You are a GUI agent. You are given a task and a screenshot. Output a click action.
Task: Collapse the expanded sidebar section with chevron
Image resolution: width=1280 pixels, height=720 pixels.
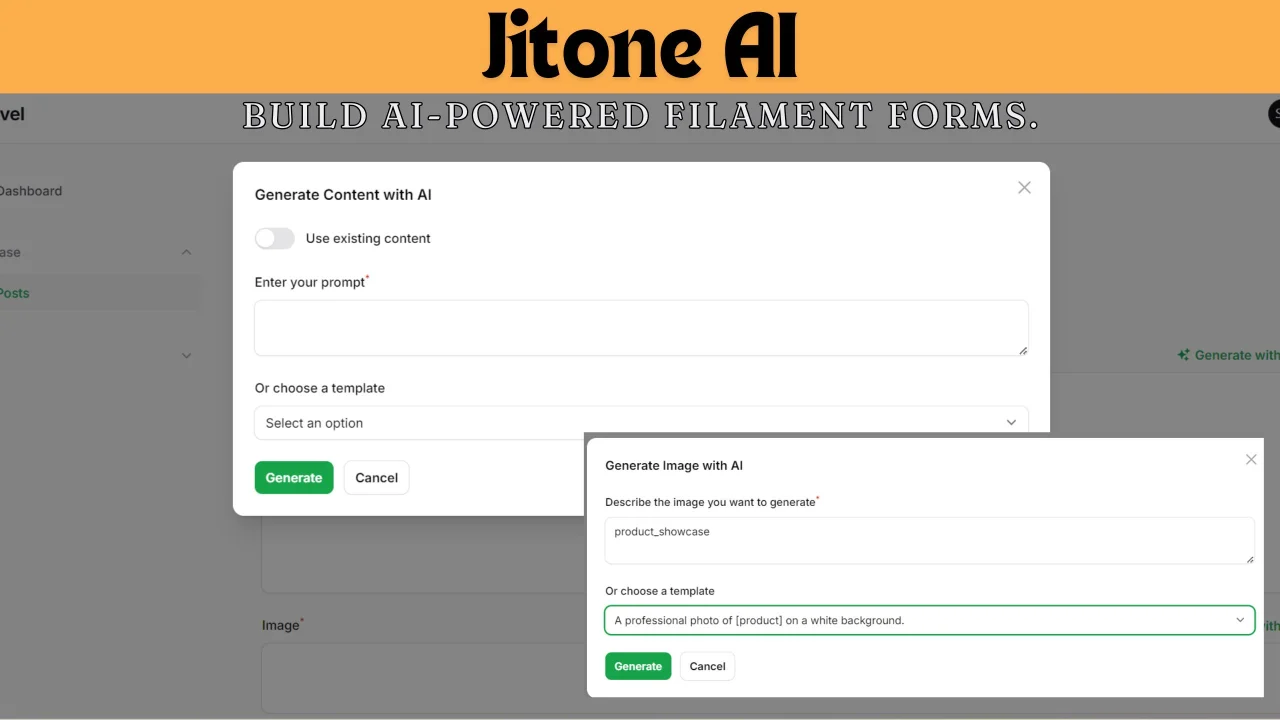[186, 252]
